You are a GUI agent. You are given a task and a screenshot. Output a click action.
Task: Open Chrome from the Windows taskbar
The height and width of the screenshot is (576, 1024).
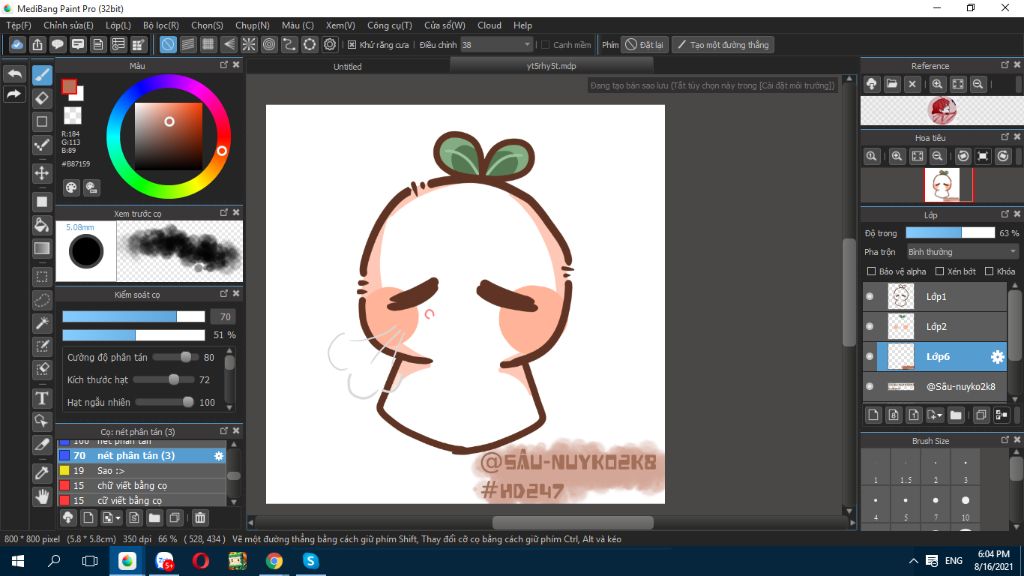click(274, 561)
